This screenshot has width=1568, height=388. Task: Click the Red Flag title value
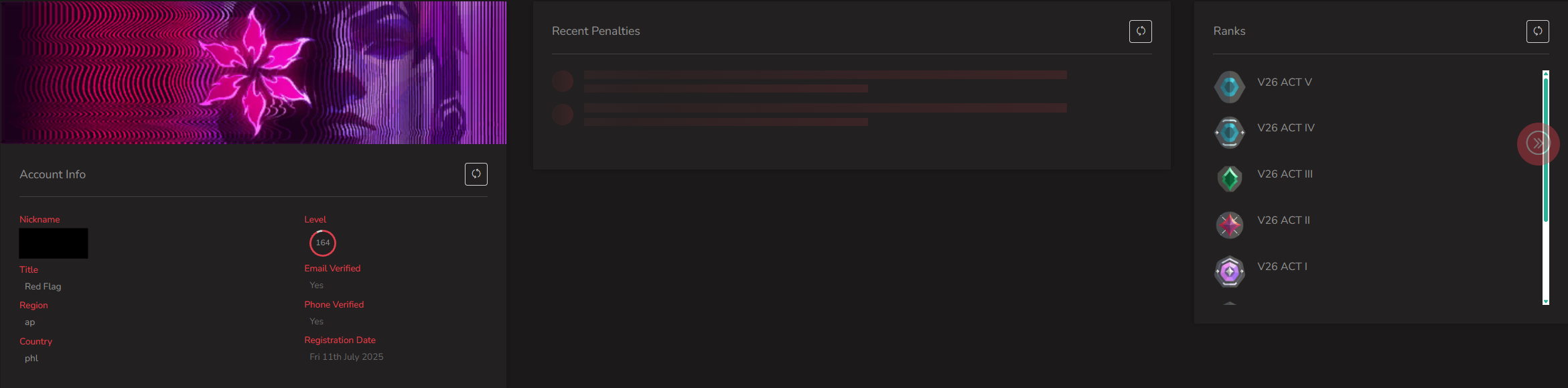pyautogui.click(x=43, y=286)
